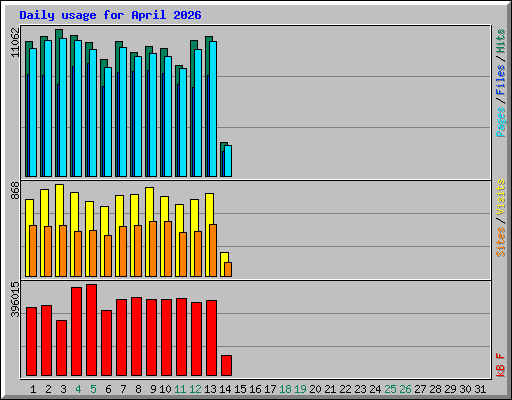
Task: Click the orange sites bar for day 10
Action: [x=168, y=249]
